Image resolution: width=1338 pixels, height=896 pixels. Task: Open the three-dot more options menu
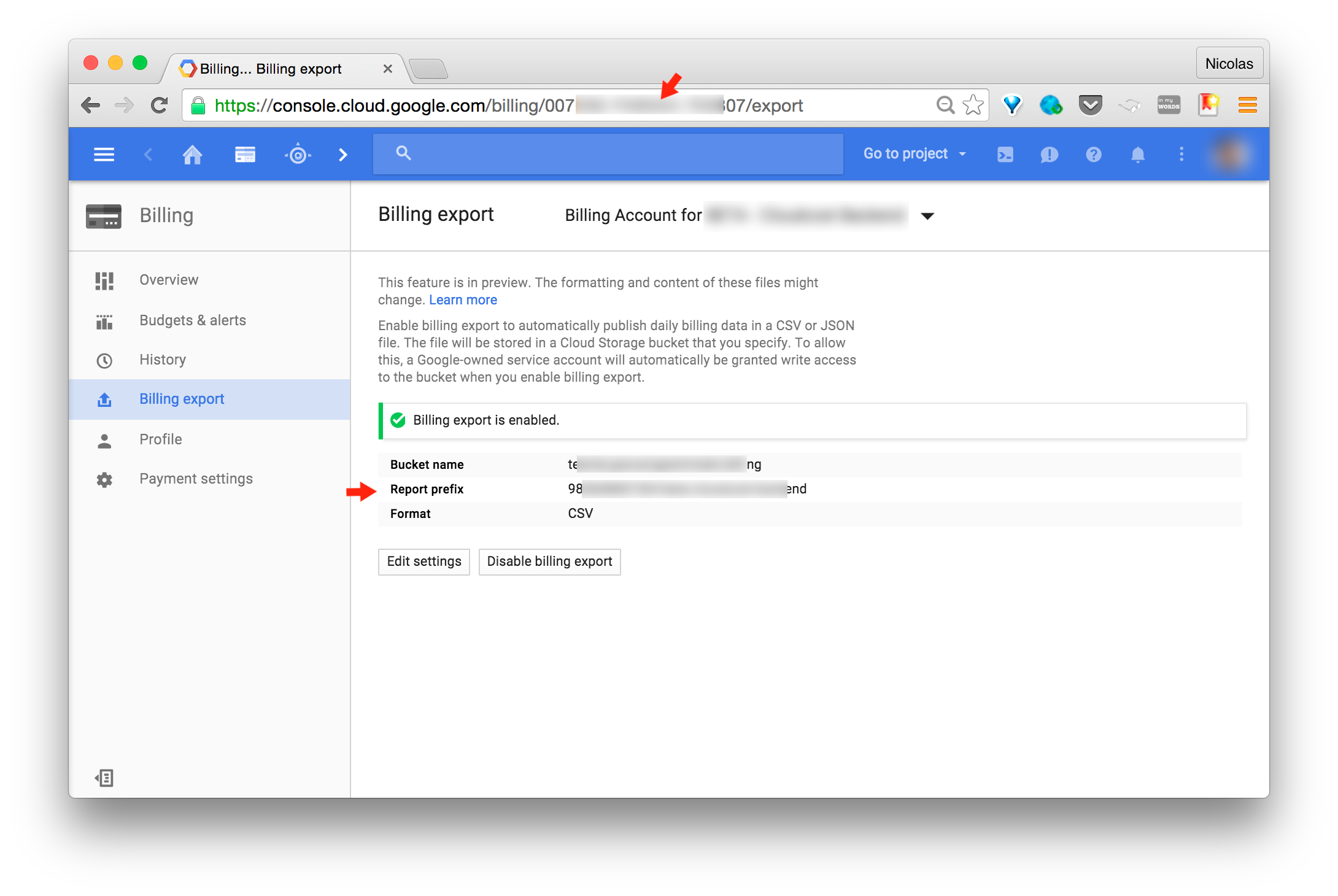tap(1181, 154)
